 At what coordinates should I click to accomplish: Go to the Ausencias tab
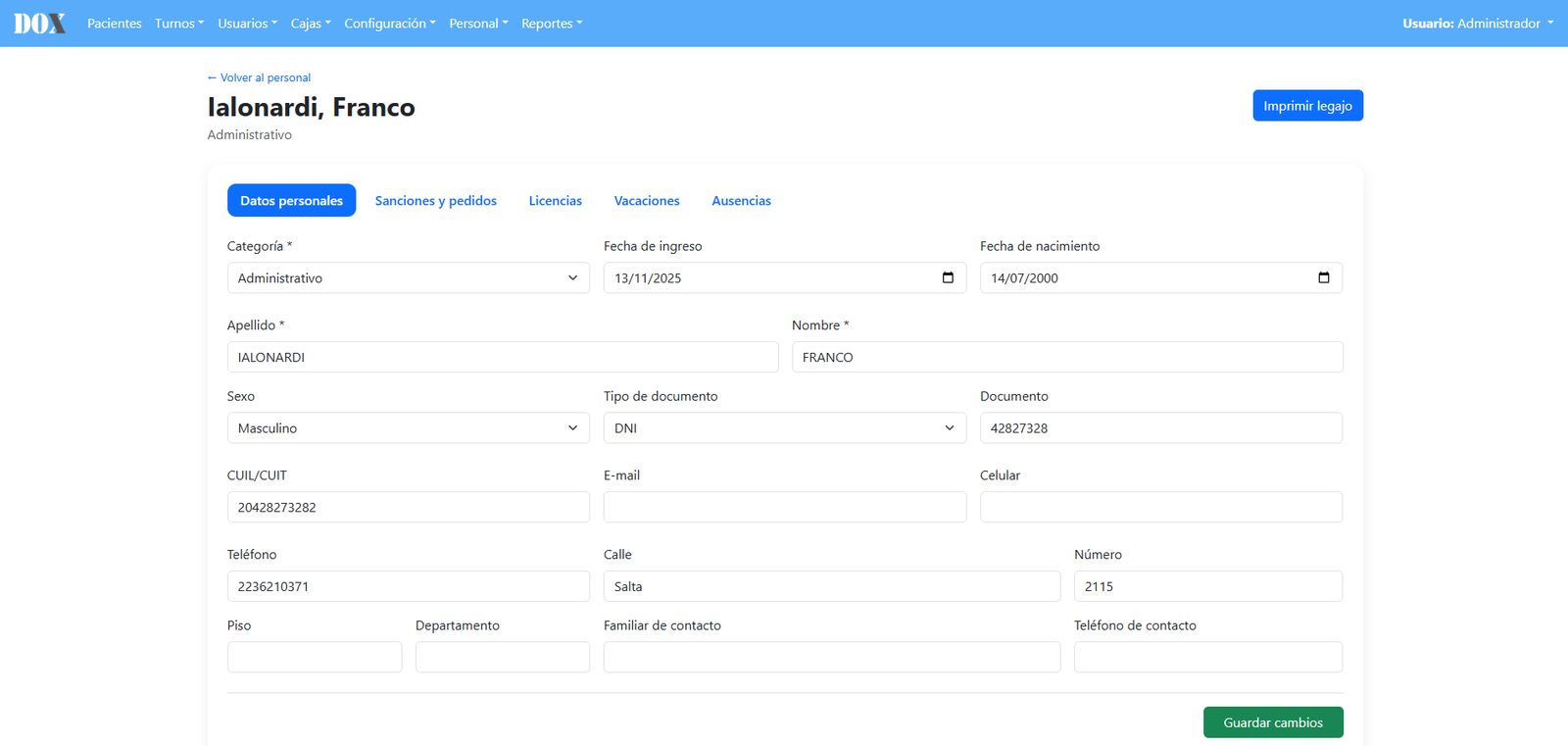[x=741, y=200]
